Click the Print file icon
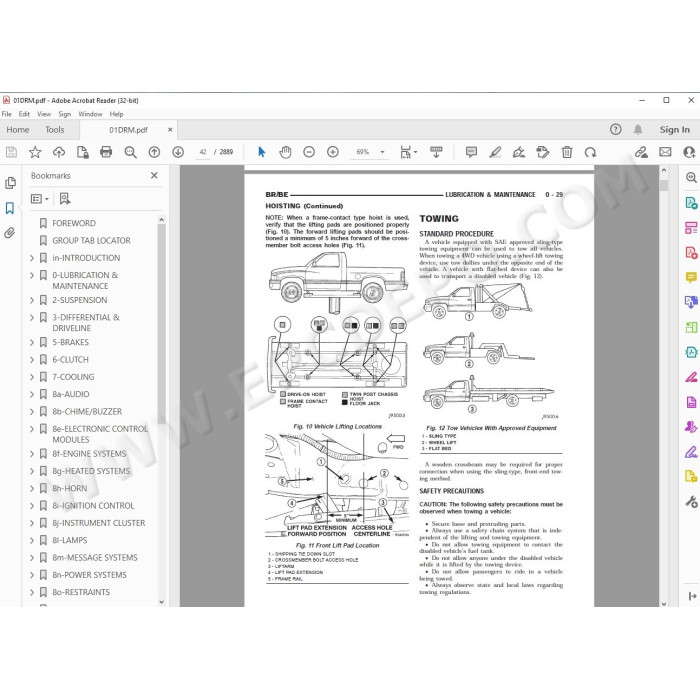The image size is (700, 700). (106, 152)
